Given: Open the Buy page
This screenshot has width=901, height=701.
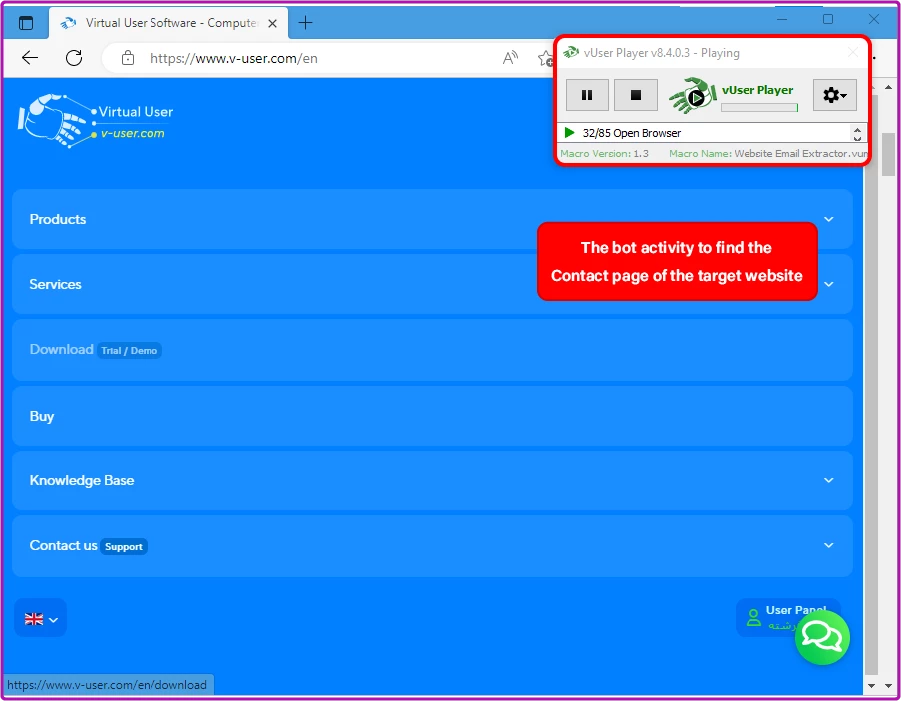Looking at the screenshot, I should point(432,416).
